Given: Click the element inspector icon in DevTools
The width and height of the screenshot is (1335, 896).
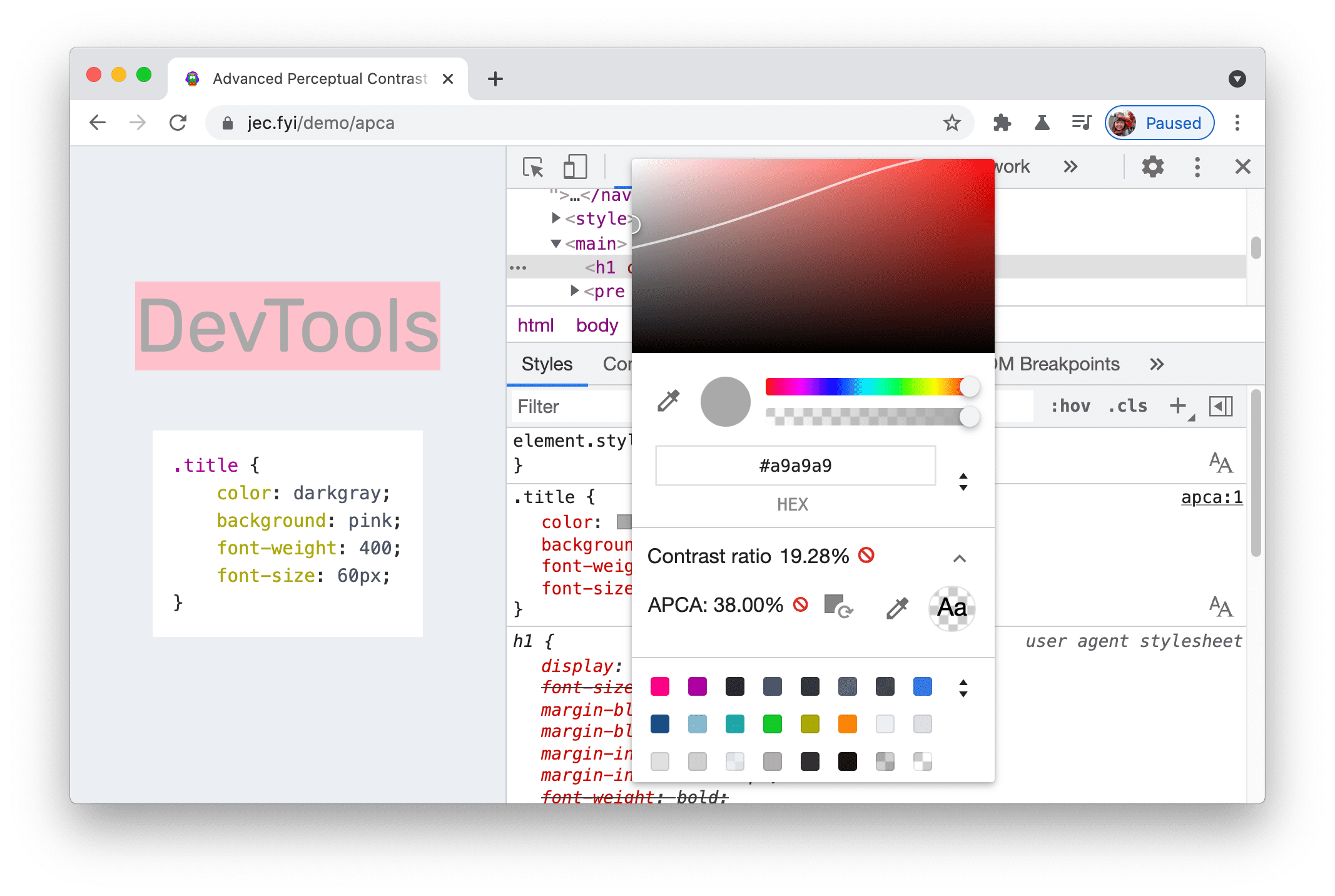Looking at the screenshot, I should 534,167.
